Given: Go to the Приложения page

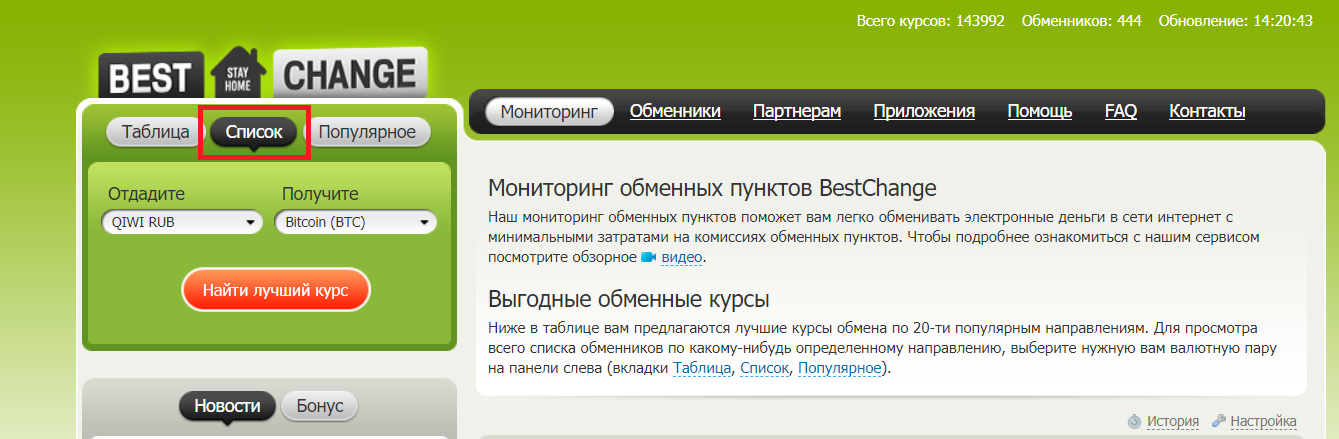Looking at the screenshot, I should [924, 111].
